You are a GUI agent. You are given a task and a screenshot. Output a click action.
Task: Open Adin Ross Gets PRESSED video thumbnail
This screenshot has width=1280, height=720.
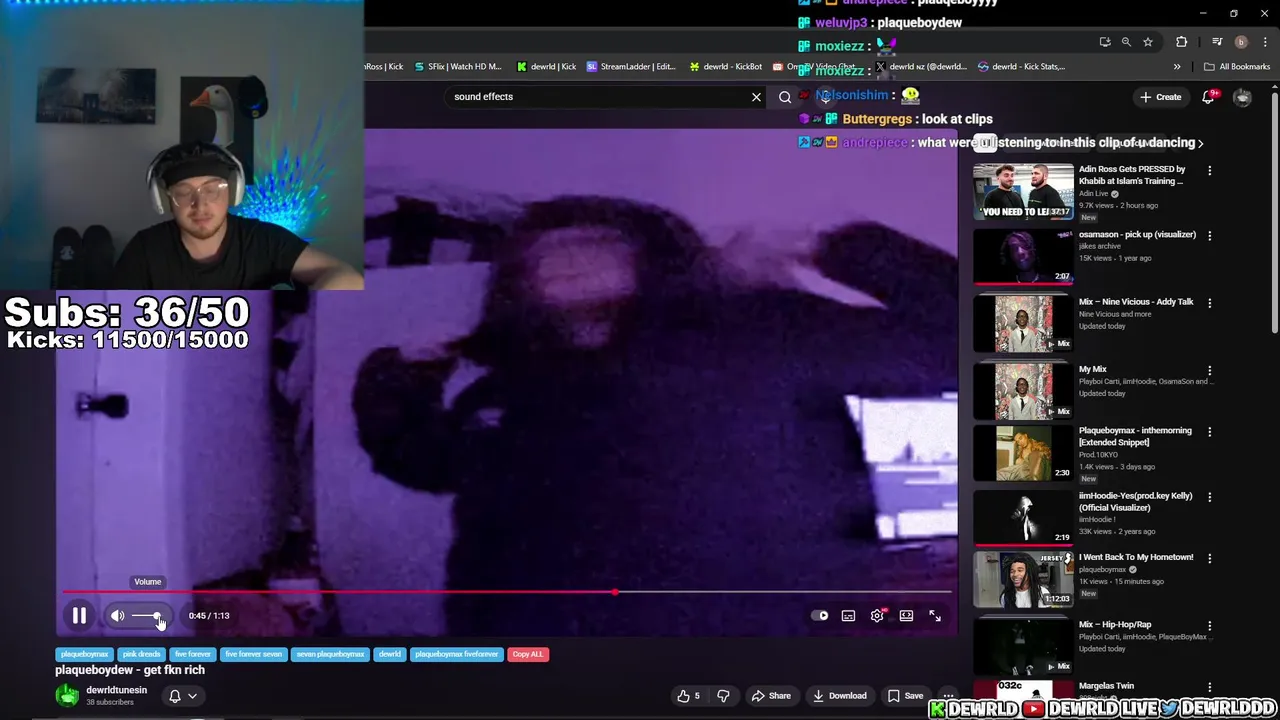tap(1023, 192)
